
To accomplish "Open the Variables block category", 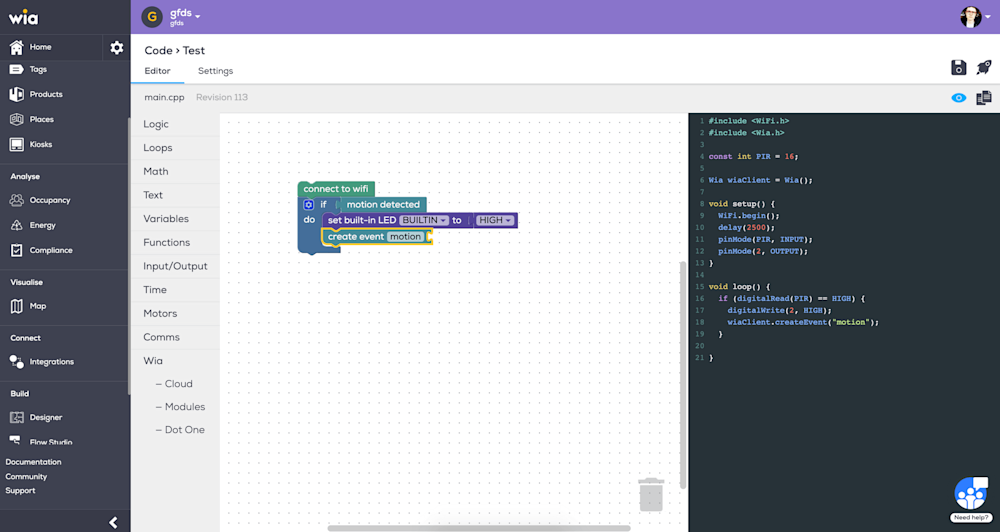I will 166,219.
